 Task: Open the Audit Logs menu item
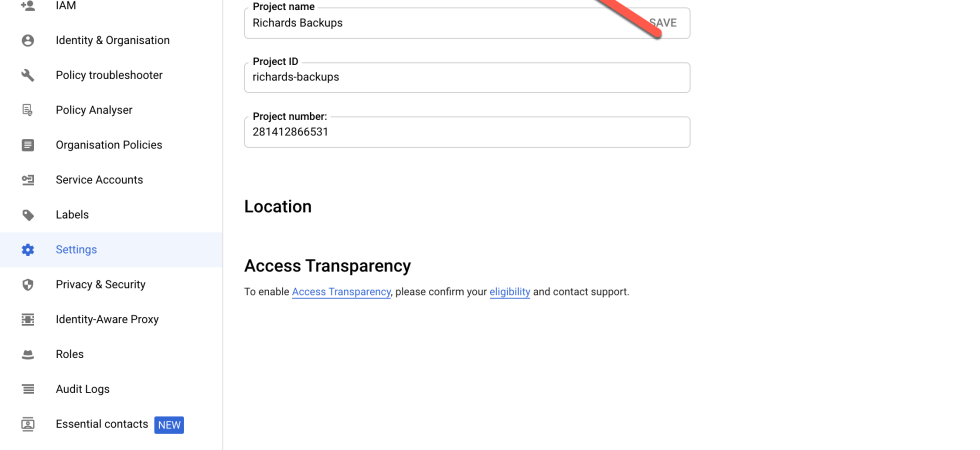83,389
